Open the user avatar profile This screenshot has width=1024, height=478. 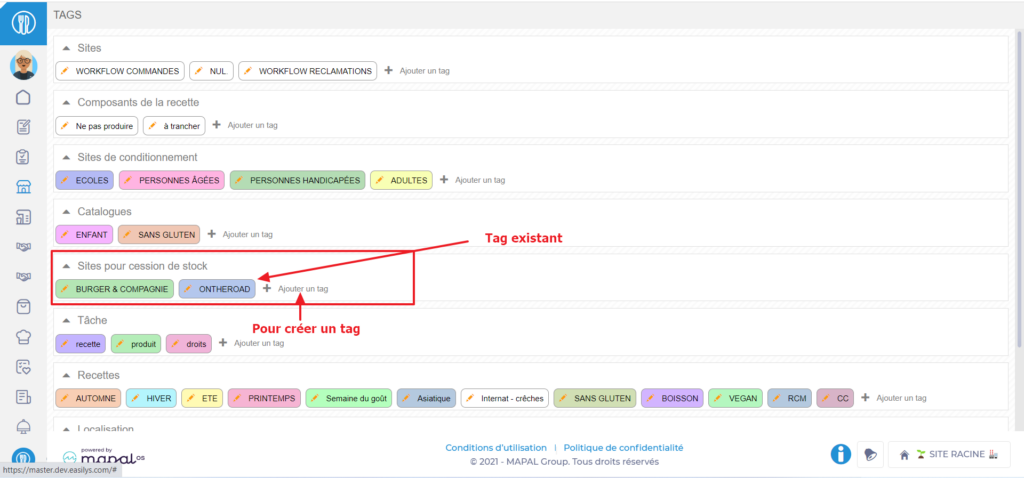coord(23,66)
